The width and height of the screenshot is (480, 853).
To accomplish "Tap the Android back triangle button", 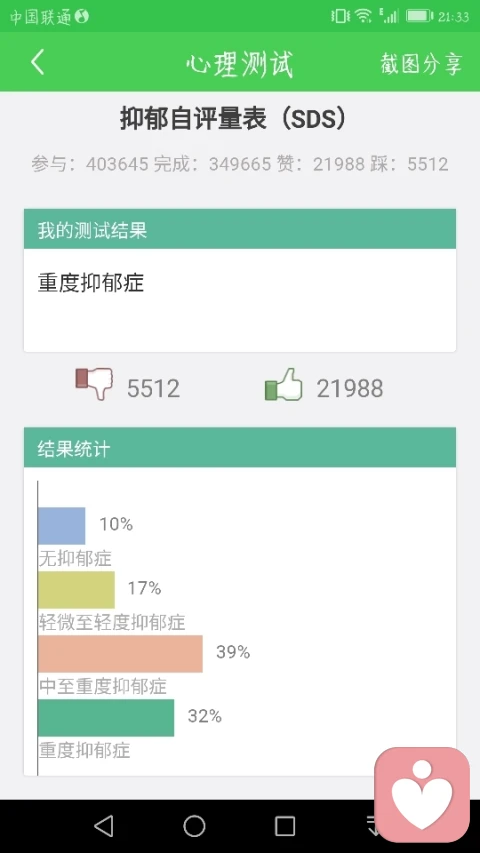I will coord(103,826).
